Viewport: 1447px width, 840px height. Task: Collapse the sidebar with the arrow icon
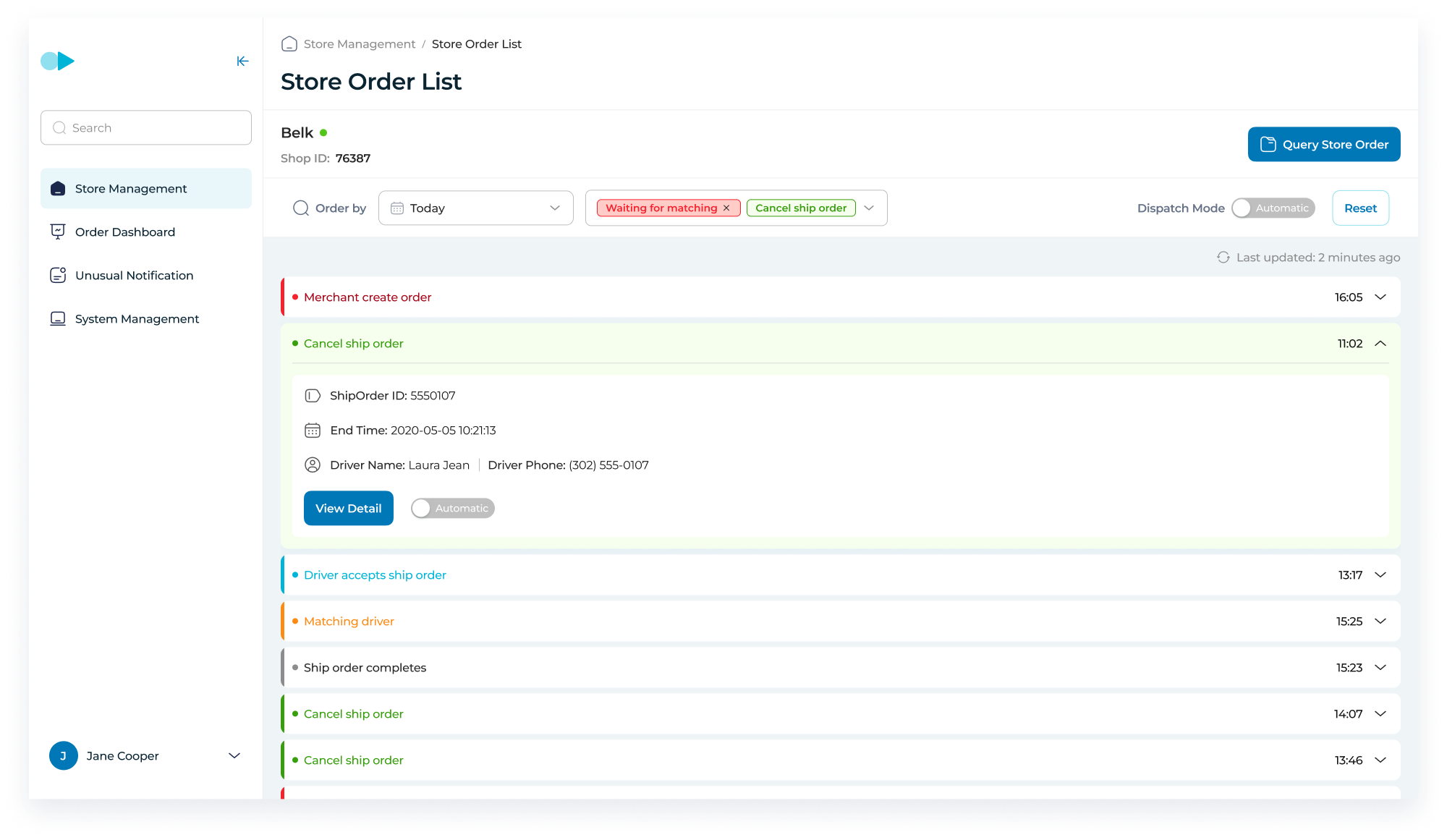(x=242, y=61)
